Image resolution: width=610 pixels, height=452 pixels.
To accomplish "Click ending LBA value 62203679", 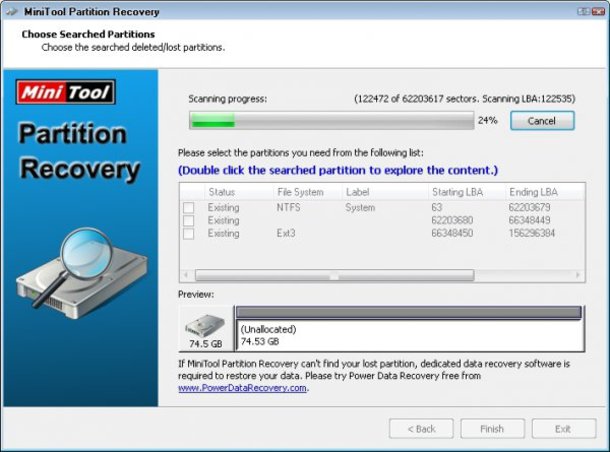I will (529, 207).
